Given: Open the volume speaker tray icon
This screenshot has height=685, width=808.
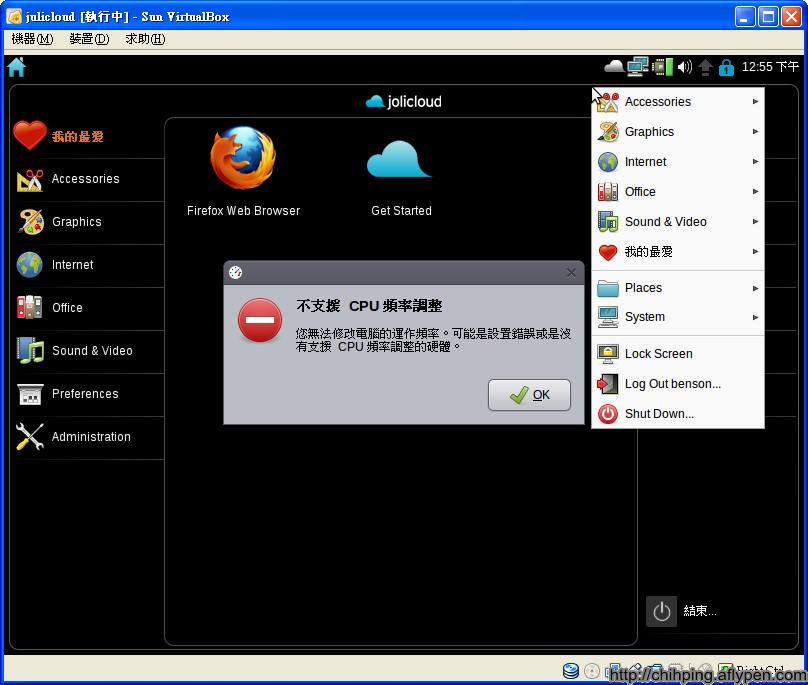Looking at the screenshot, I should [685, 67].
